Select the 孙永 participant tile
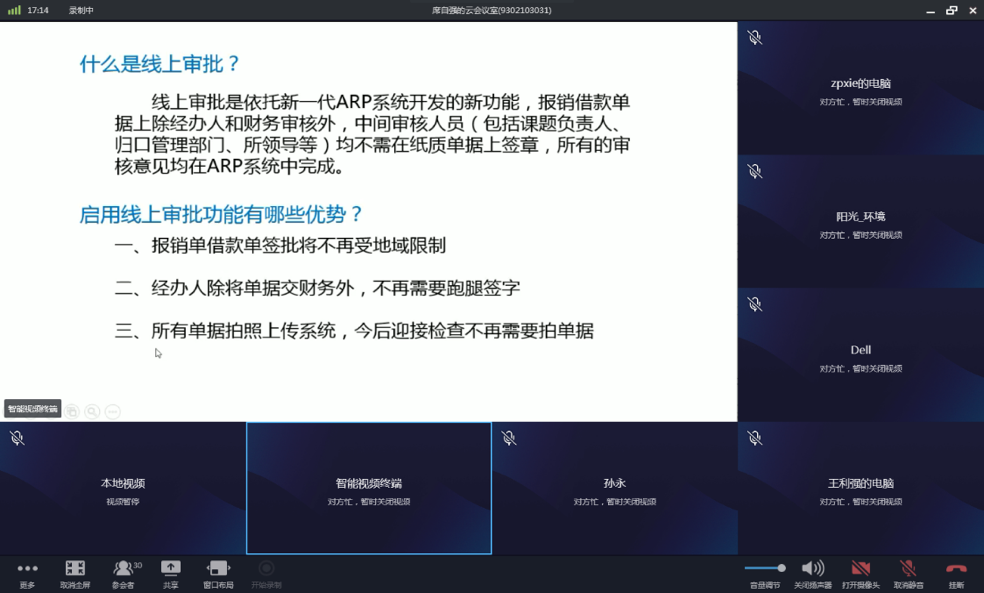The width and height of the screenshot is (984, 593). (x=614, y=488)
